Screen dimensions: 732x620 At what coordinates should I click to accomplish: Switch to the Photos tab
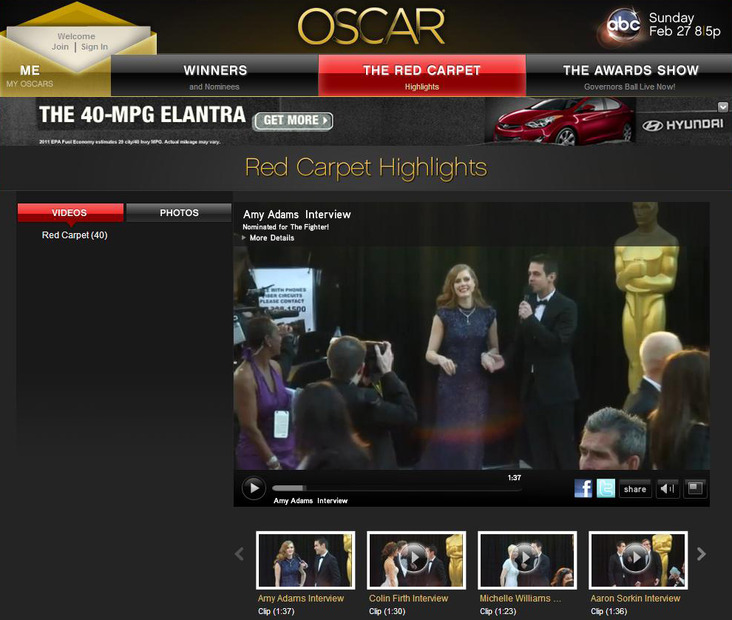pyautogui.click(x=179, y=212)
